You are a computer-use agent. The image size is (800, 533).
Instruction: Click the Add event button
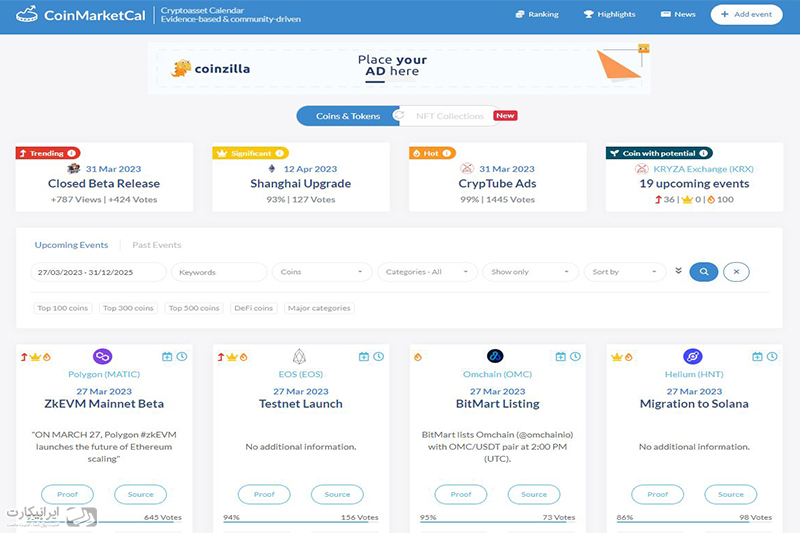pyautogui.click(x=746, y=14)
